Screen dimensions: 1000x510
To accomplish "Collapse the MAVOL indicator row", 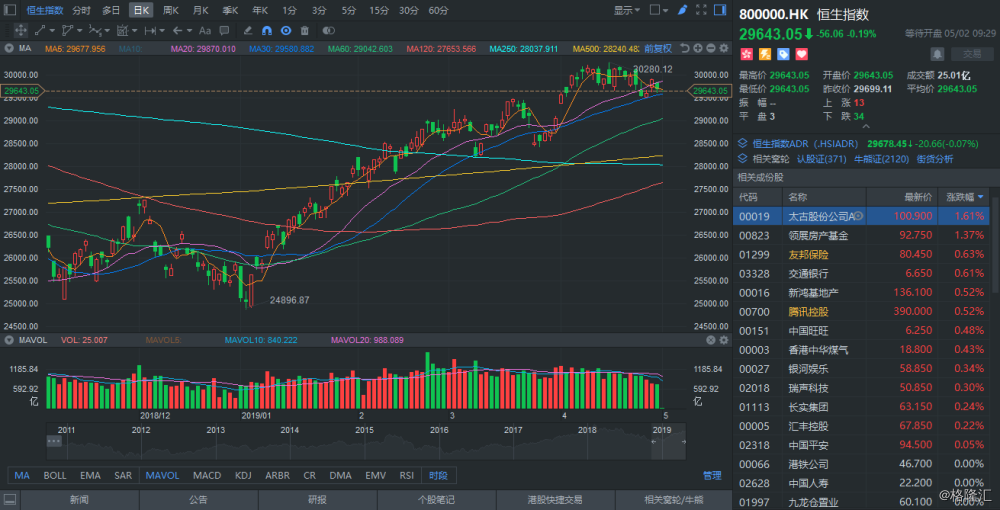I will pyautogui.click(x=8, y=340).
